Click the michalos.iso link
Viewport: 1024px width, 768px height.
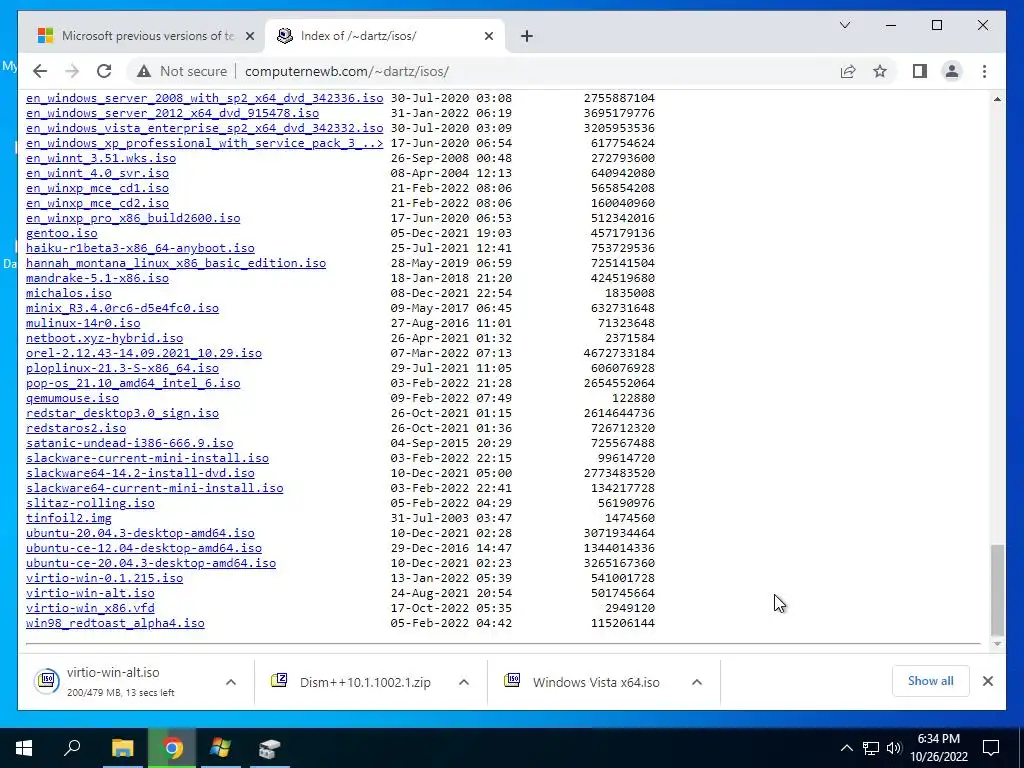tap(69, 293)
